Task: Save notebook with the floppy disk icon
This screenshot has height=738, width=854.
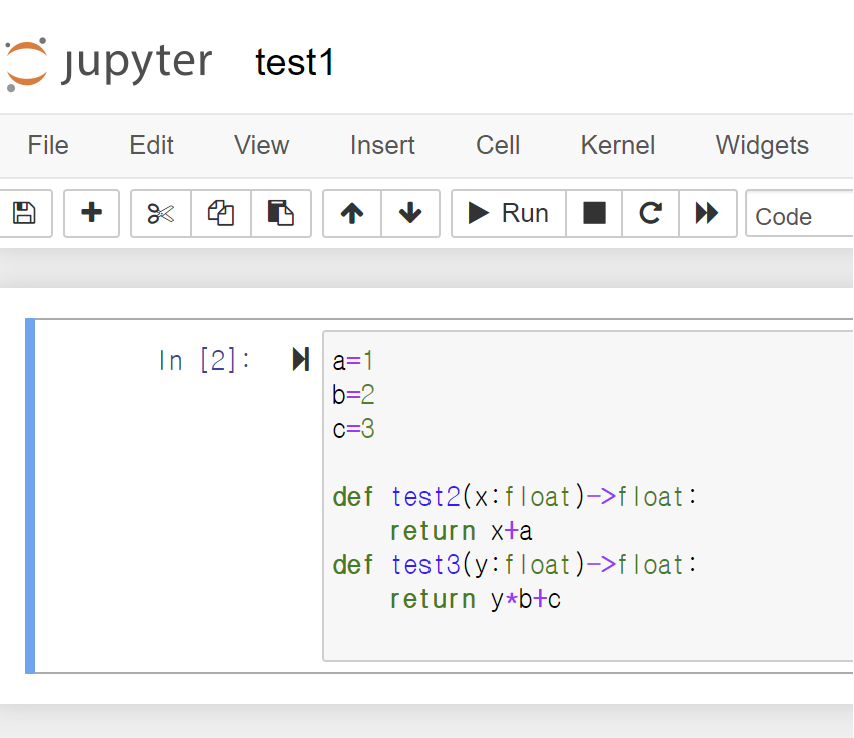Action: pyautogui.click(x=25, y=213)
